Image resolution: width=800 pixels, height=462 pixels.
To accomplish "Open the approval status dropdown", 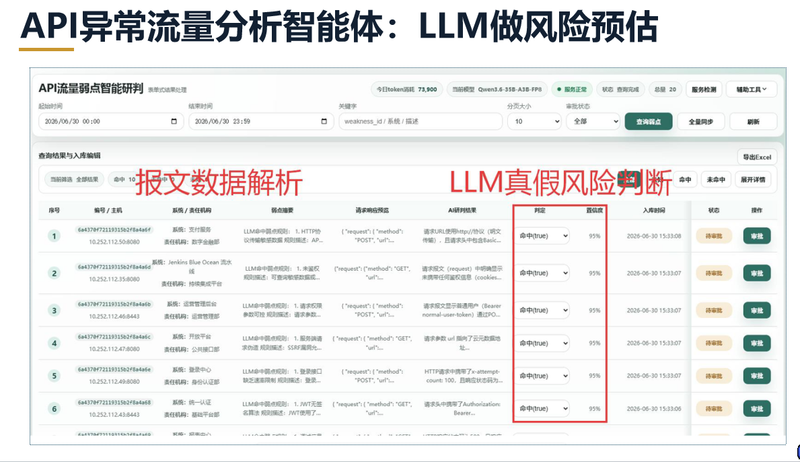I will point(593,121).
